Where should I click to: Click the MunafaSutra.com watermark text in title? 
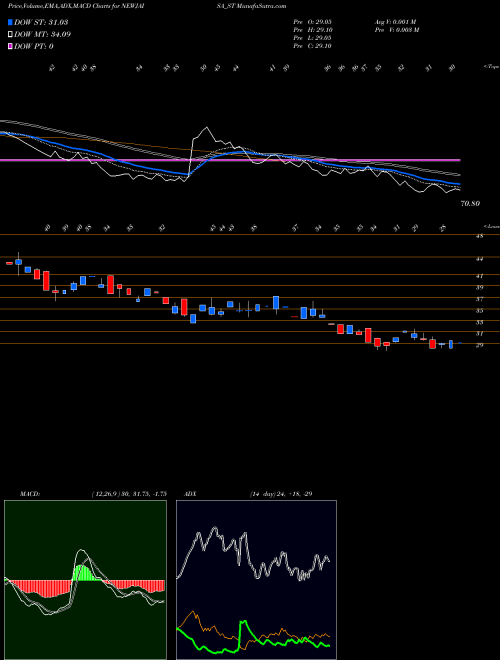[x=262, y=6]
